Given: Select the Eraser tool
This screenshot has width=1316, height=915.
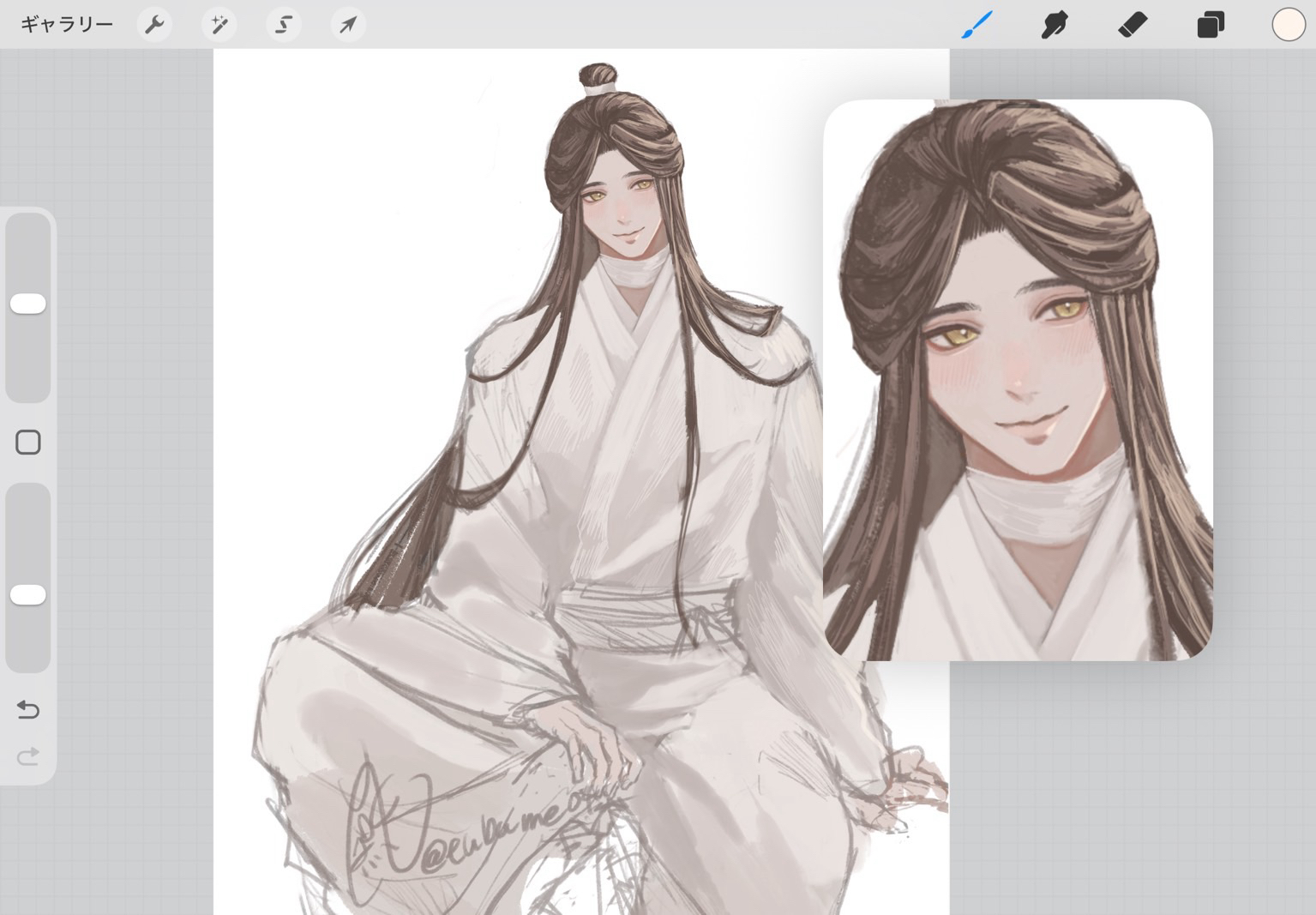Looking at the screenshot, I should (1133, 25).
